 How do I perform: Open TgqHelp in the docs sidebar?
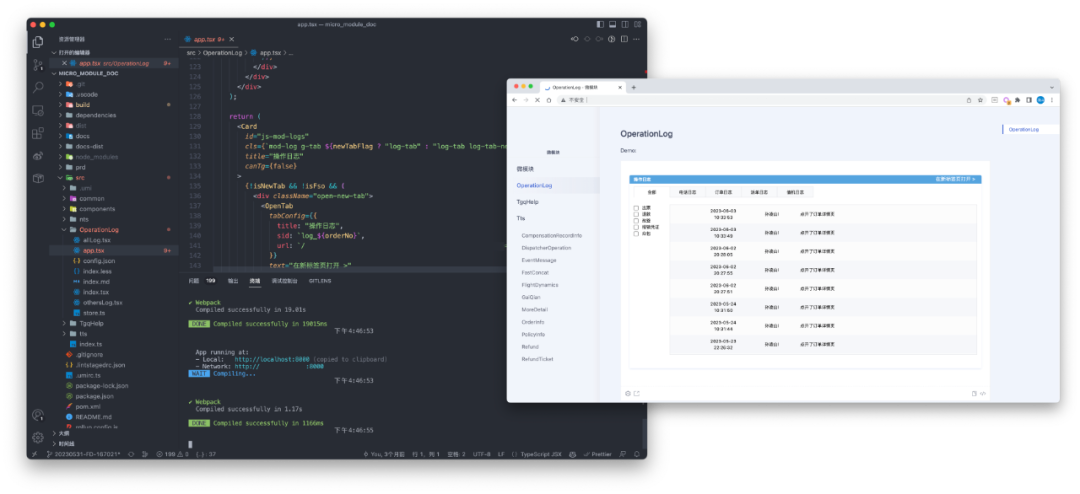click(527, 202)
